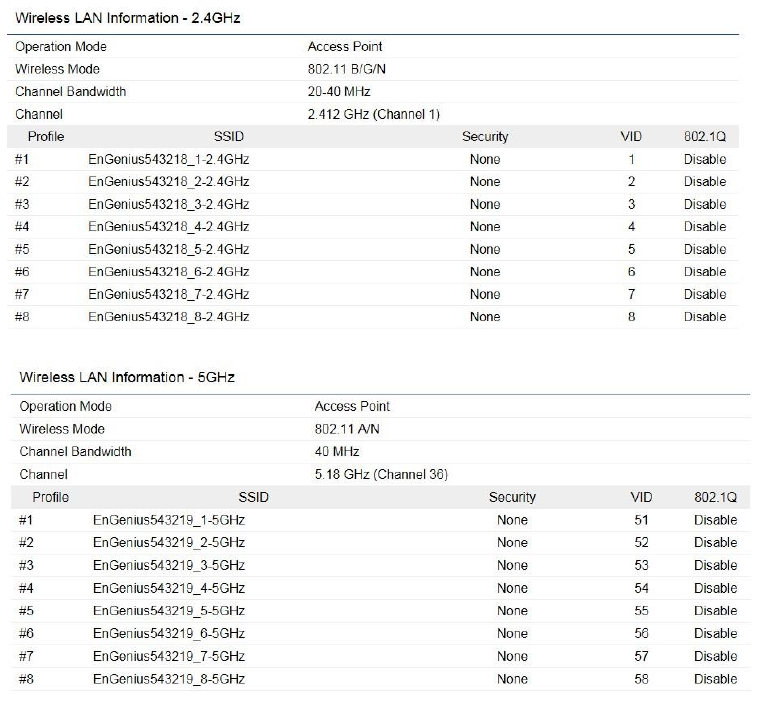This screenshot has height=701, width=762.
Task: Select the SSID header in 5GHz table
Action: pos(253,497)
